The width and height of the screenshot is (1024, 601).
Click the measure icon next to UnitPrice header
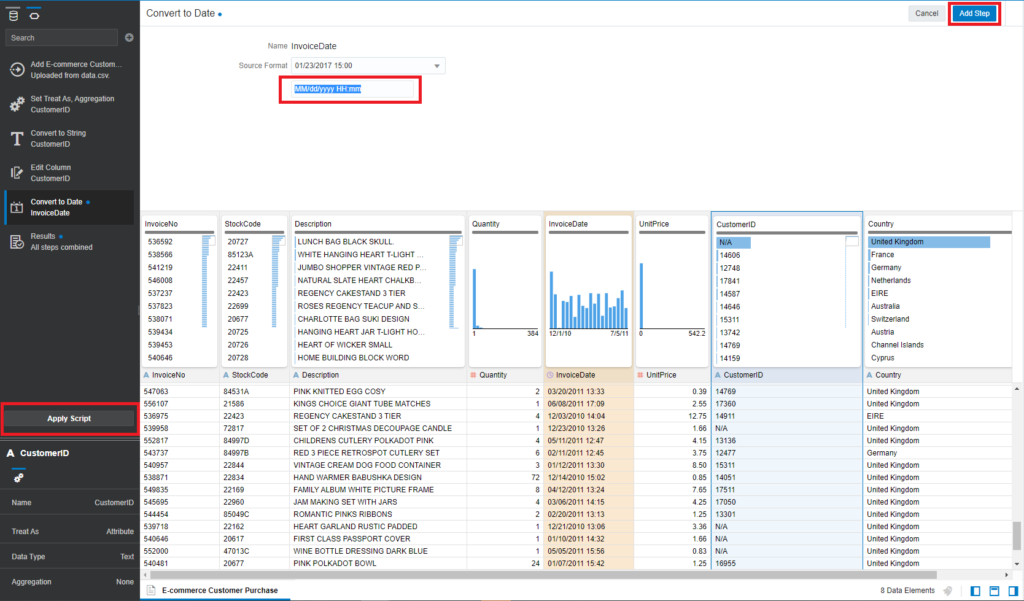(641, 376)
